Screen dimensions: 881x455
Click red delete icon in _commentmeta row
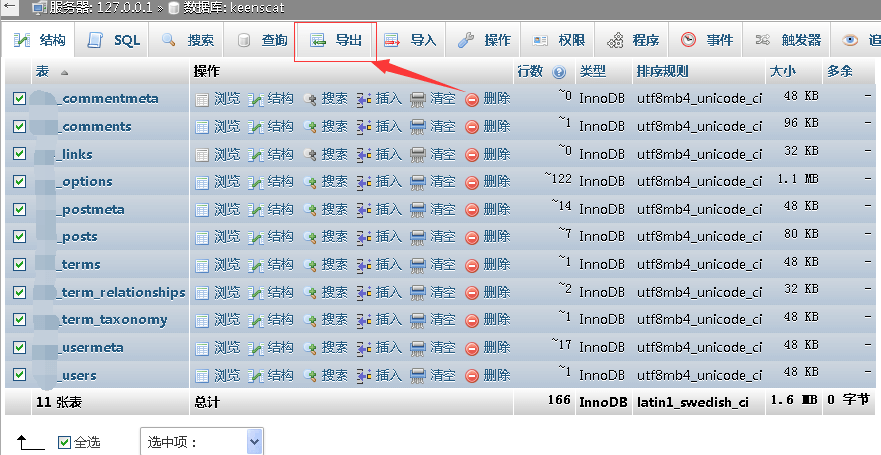tap(472, 100)
